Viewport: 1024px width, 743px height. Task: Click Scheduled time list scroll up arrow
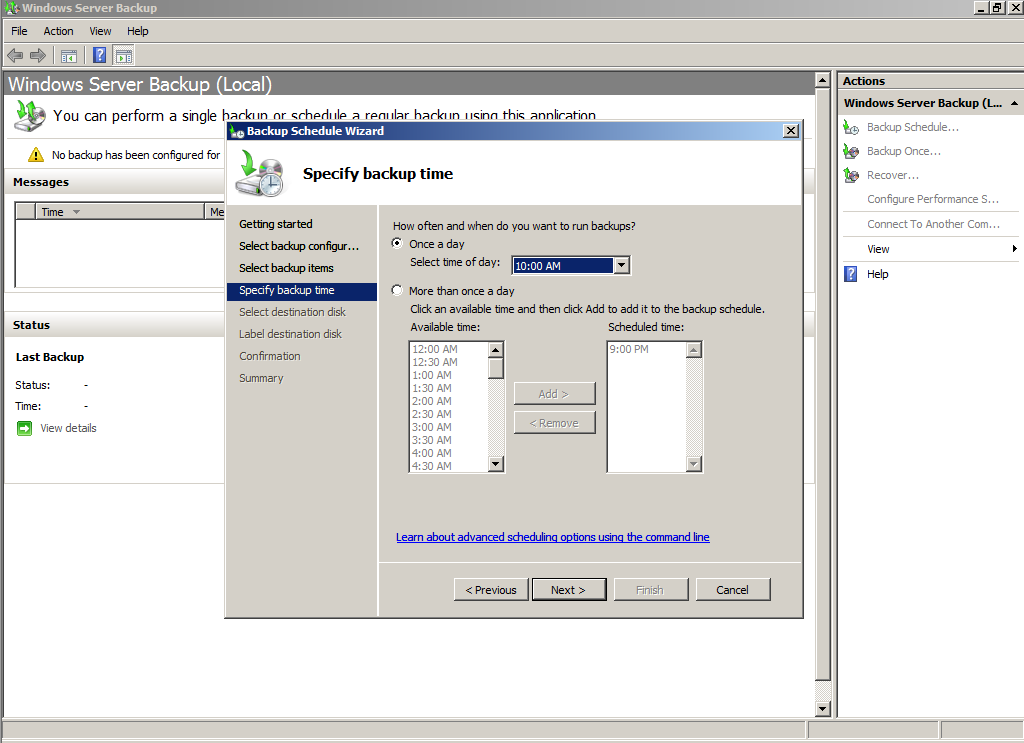click(694, 350)
